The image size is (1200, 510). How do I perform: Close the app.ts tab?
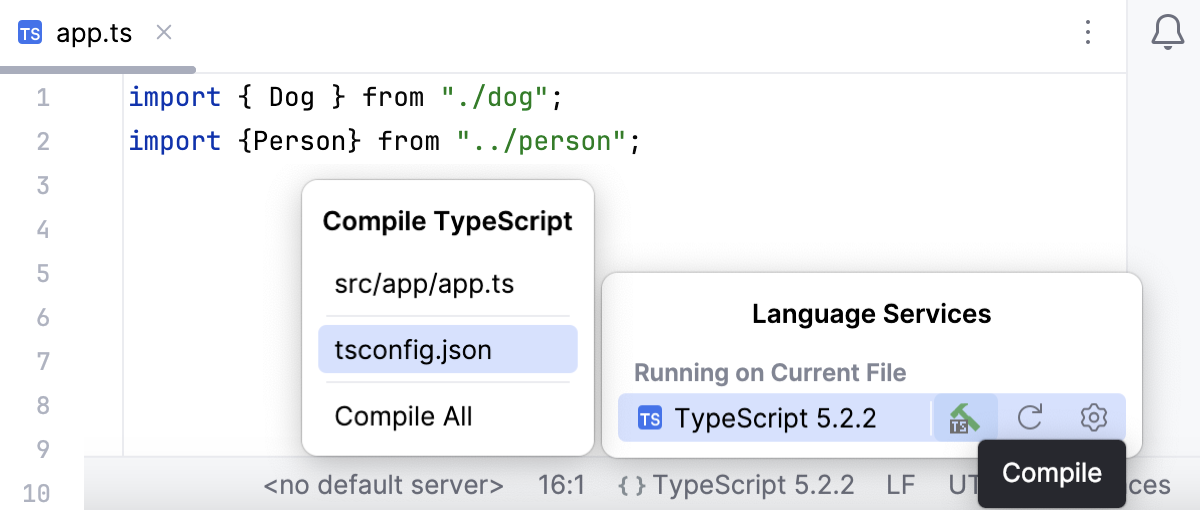point(164,33)
